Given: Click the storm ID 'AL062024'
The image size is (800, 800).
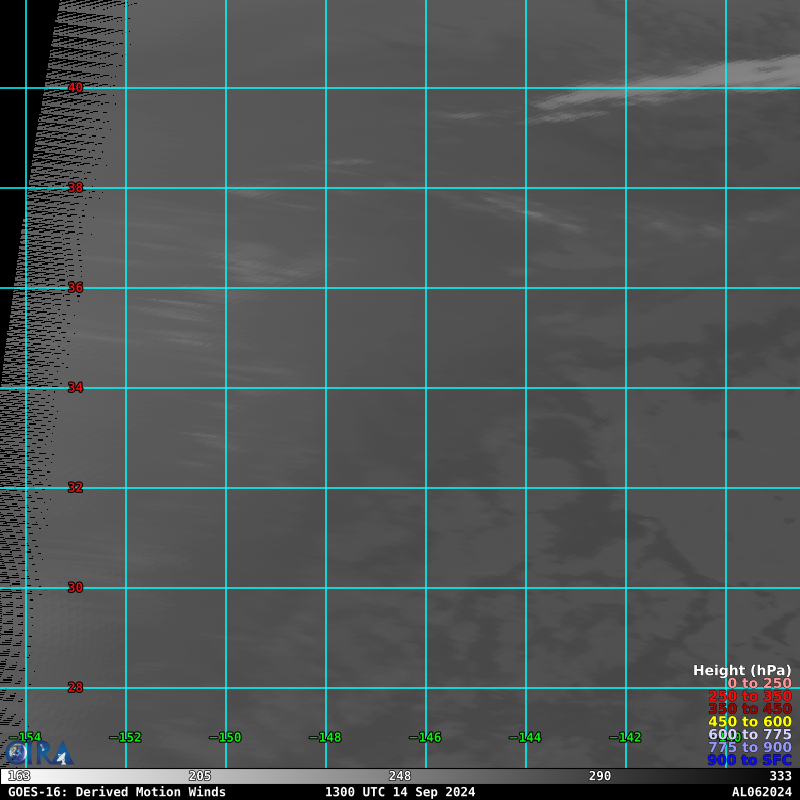Looking at the screenshot, I should click(762, 792).
